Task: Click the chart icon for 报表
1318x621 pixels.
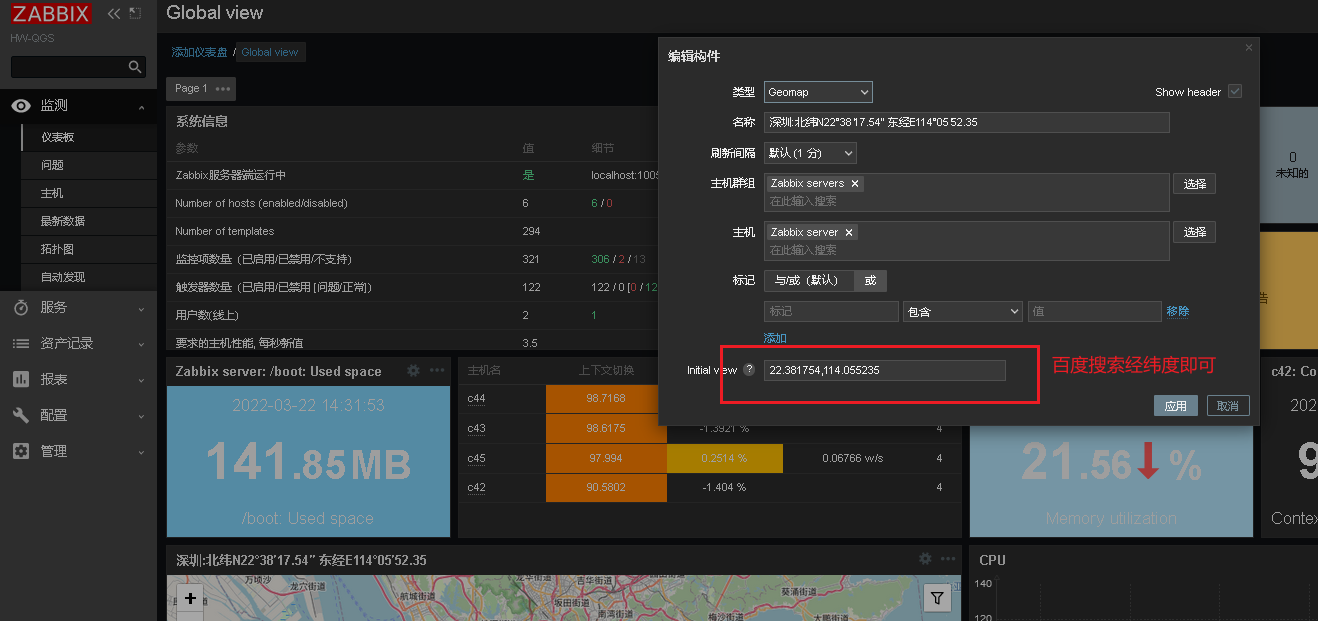Action: 21,379
